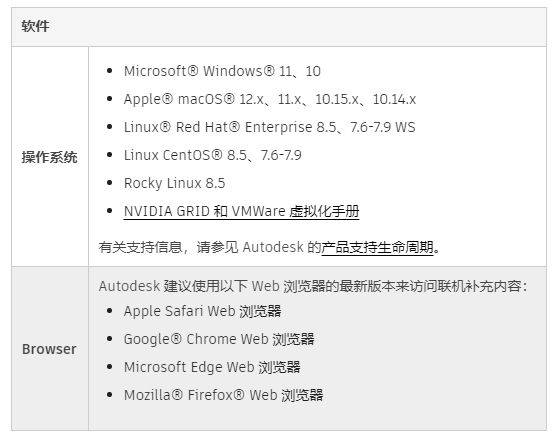Image resolution: width=558 pixels, height=438 pixels.
Task: Click the 软件 table header
Action: click(35, 26)
